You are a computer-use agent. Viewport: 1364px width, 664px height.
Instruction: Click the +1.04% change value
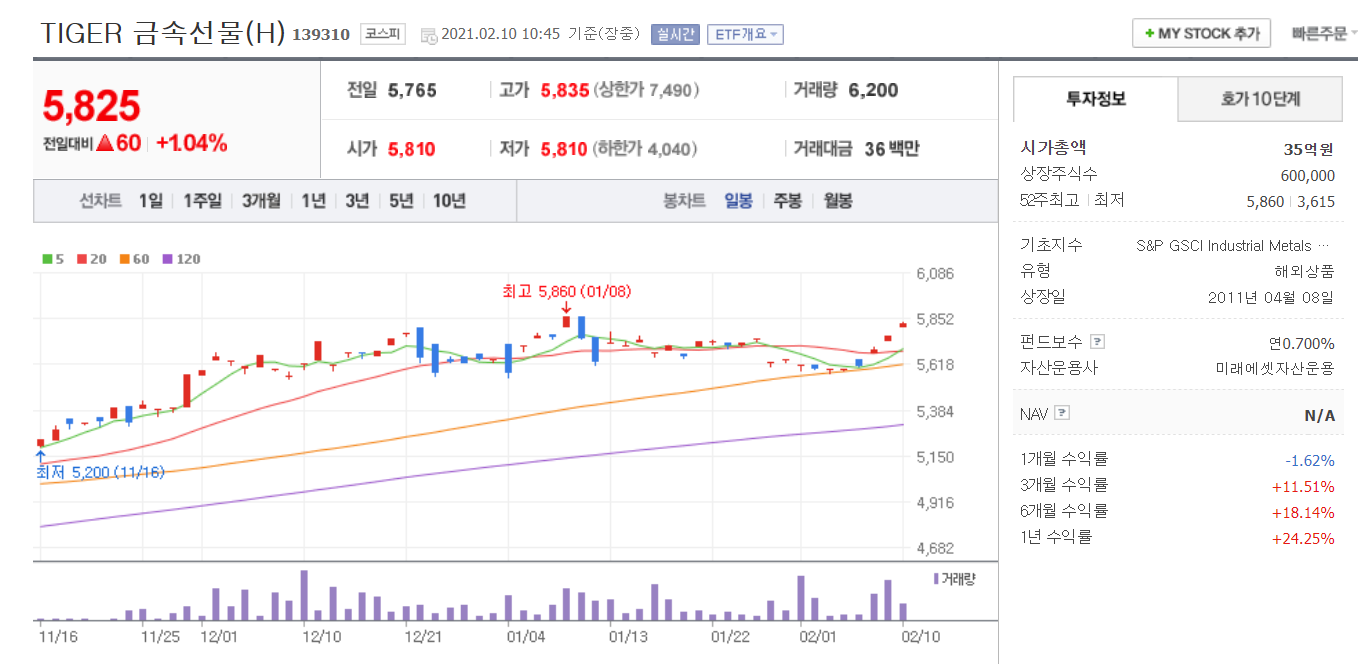[x=192, y=143]
